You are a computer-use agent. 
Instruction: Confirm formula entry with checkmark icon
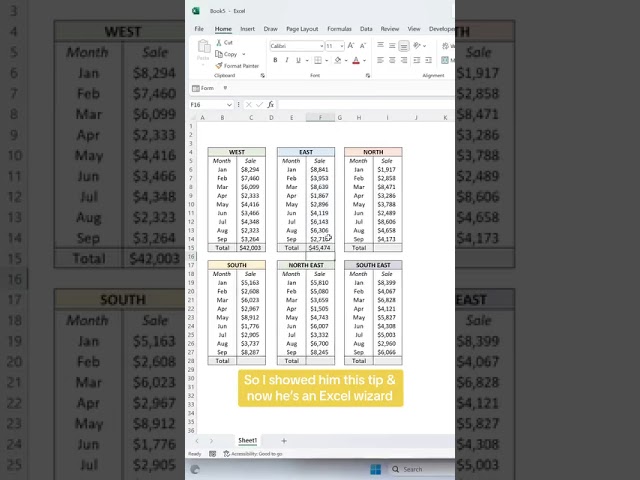coord(259,105)
